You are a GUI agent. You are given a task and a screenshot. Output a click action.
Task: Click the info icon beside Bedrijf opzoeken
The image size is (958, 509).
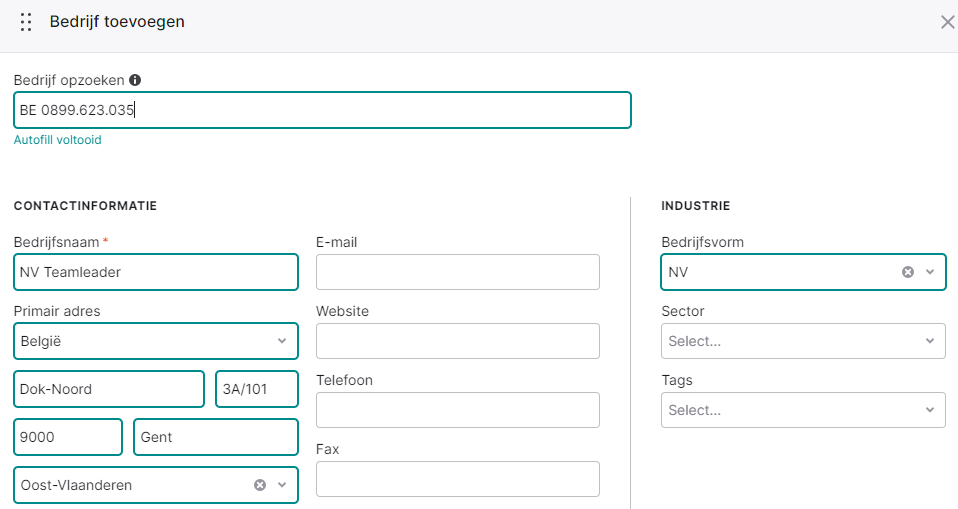pyautogui.click(x=135, y=80)
